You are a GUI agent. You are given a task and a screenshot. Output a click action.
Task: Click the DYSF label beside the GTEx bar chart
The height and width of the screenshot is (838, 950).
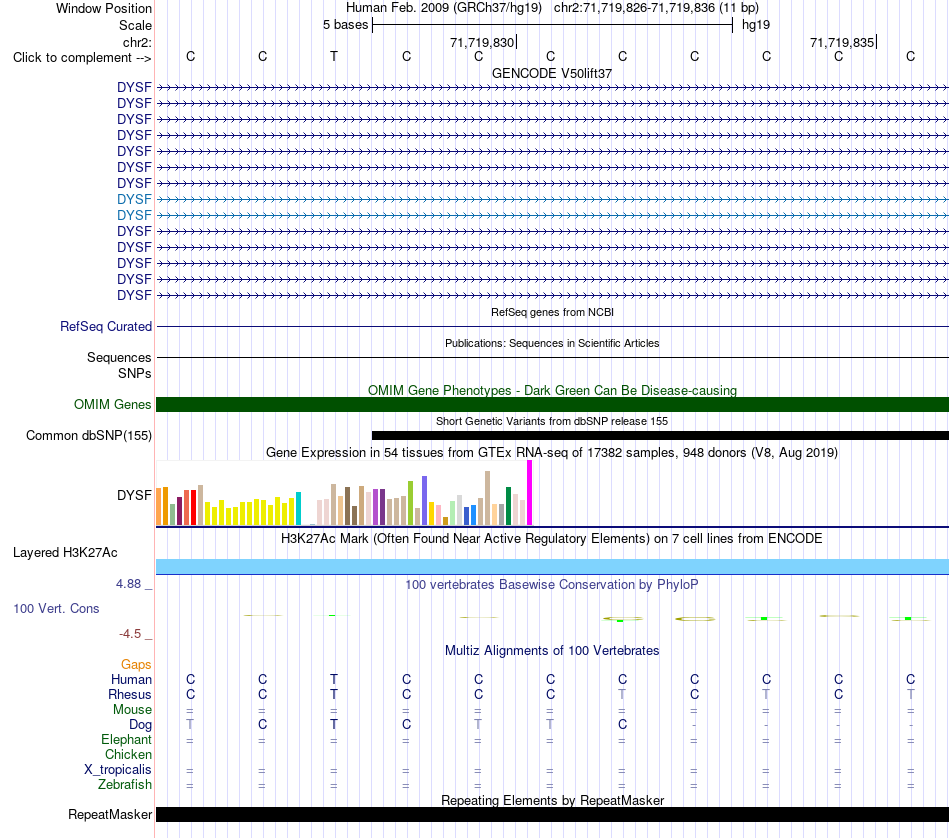[134, 496]
